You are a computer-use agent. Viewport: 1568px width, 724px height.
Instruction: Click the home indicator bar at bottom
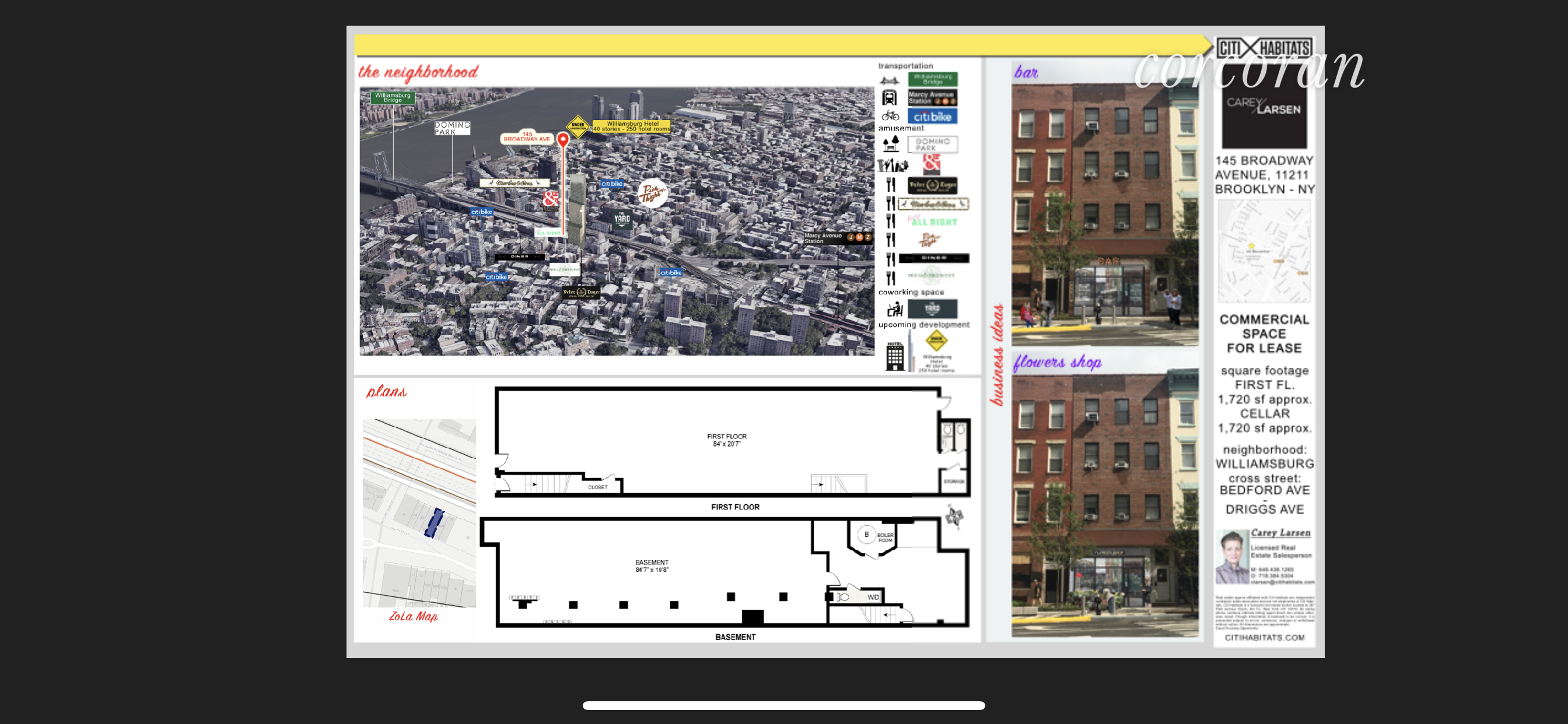(x=783, y=706)
